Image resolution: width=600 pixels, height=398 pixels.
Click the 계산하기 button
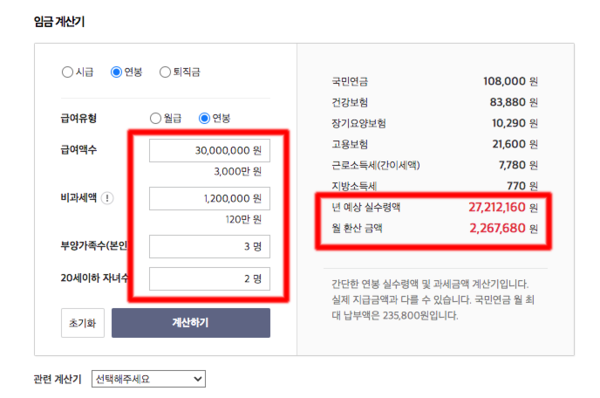[x=191, y=323]
